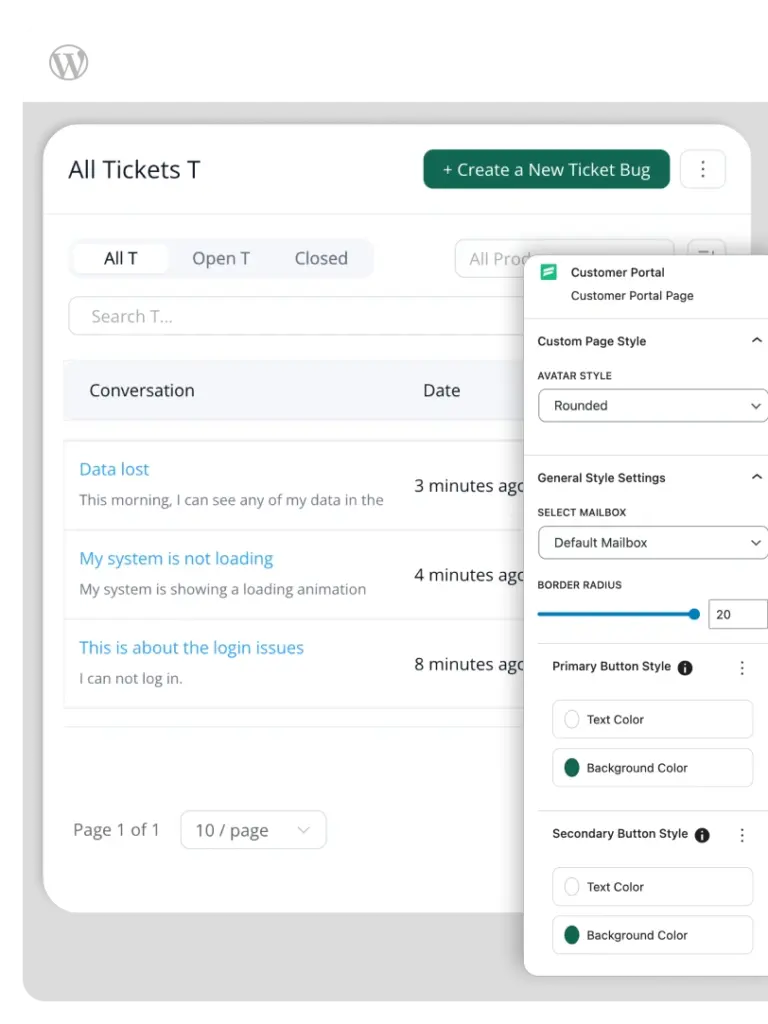Viewport: 768px width, 1024px height.
Task: Open Secondary Button Style options menu
Action: (x=741, y=835)
